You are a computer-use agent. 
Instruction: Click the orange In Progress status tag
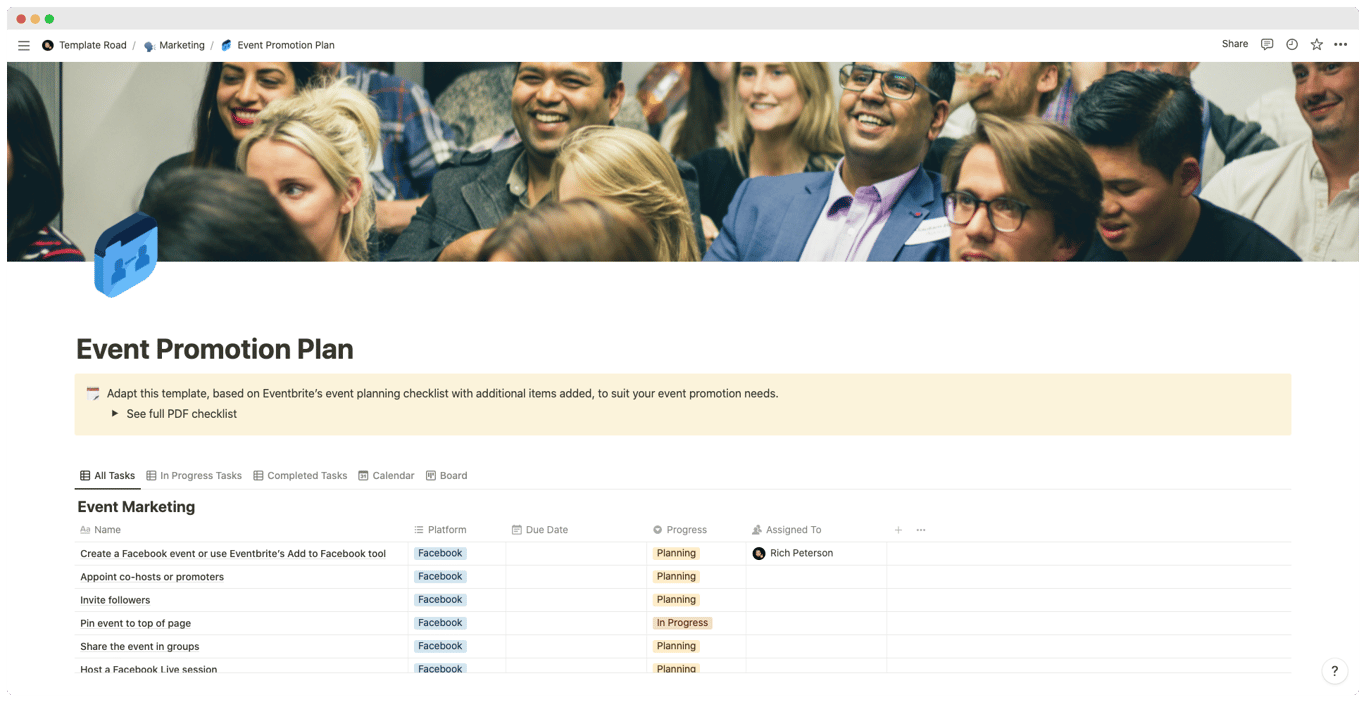(x=682, y=622)
